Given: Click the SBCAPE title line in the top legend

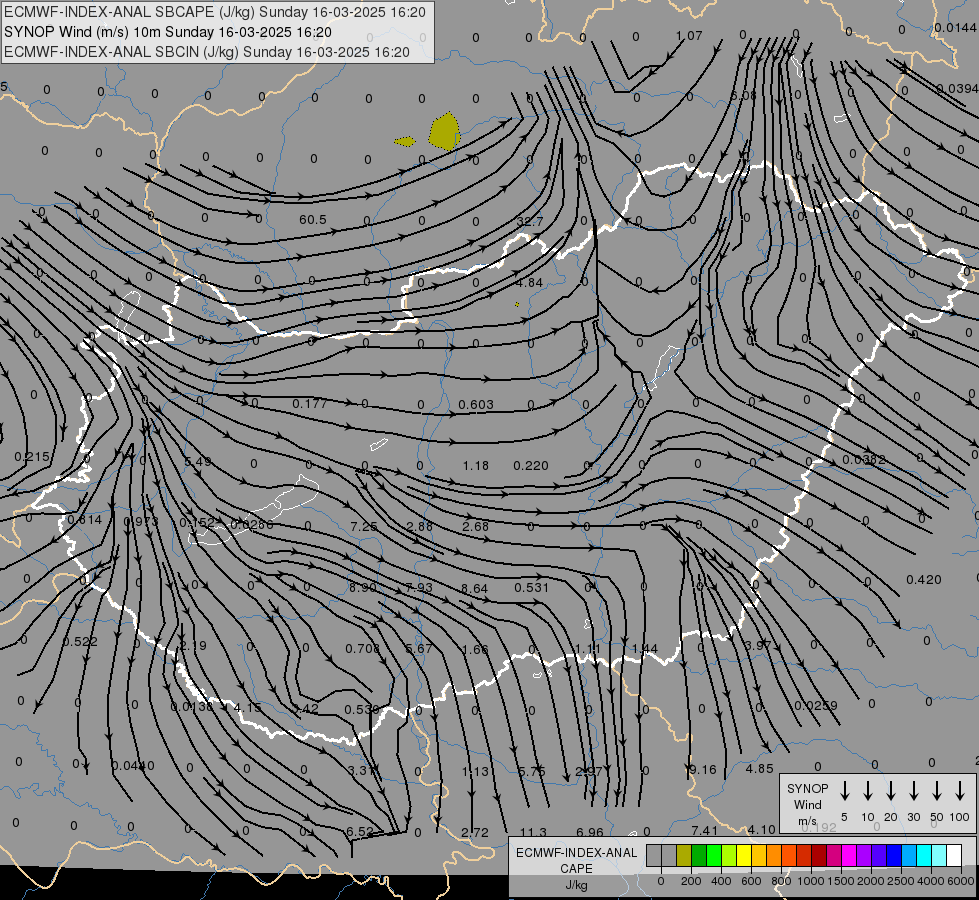Looking at the screenshot, I should point(215,12).
